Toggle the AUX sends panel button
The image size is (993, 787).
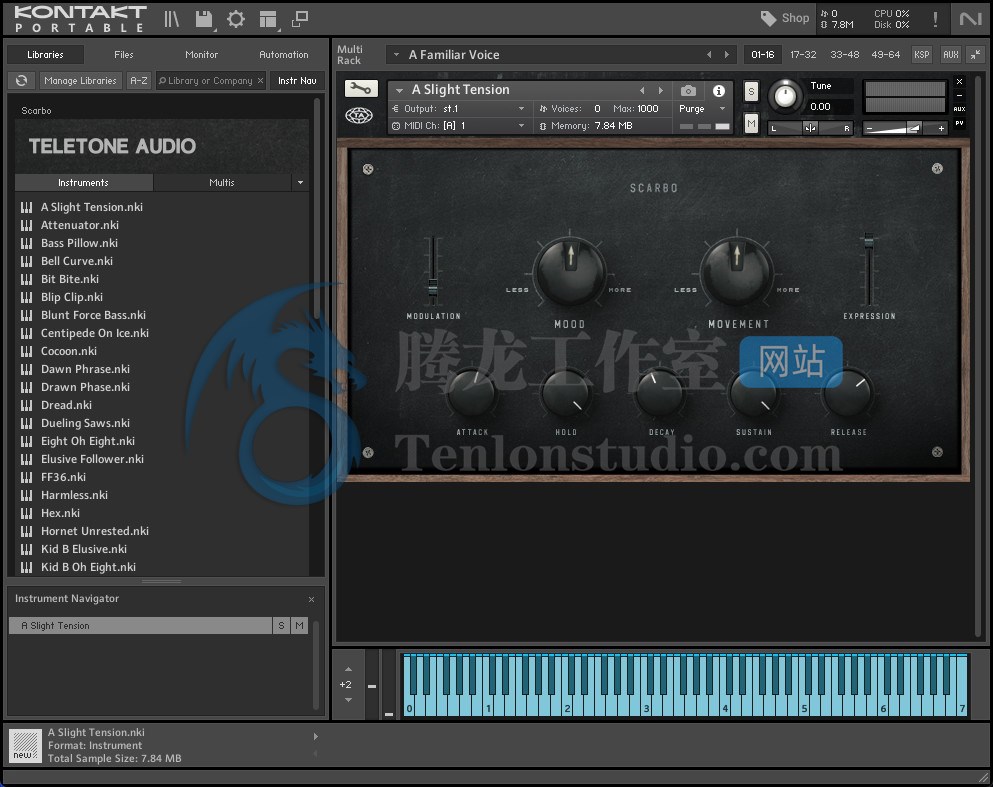[951, 54]
